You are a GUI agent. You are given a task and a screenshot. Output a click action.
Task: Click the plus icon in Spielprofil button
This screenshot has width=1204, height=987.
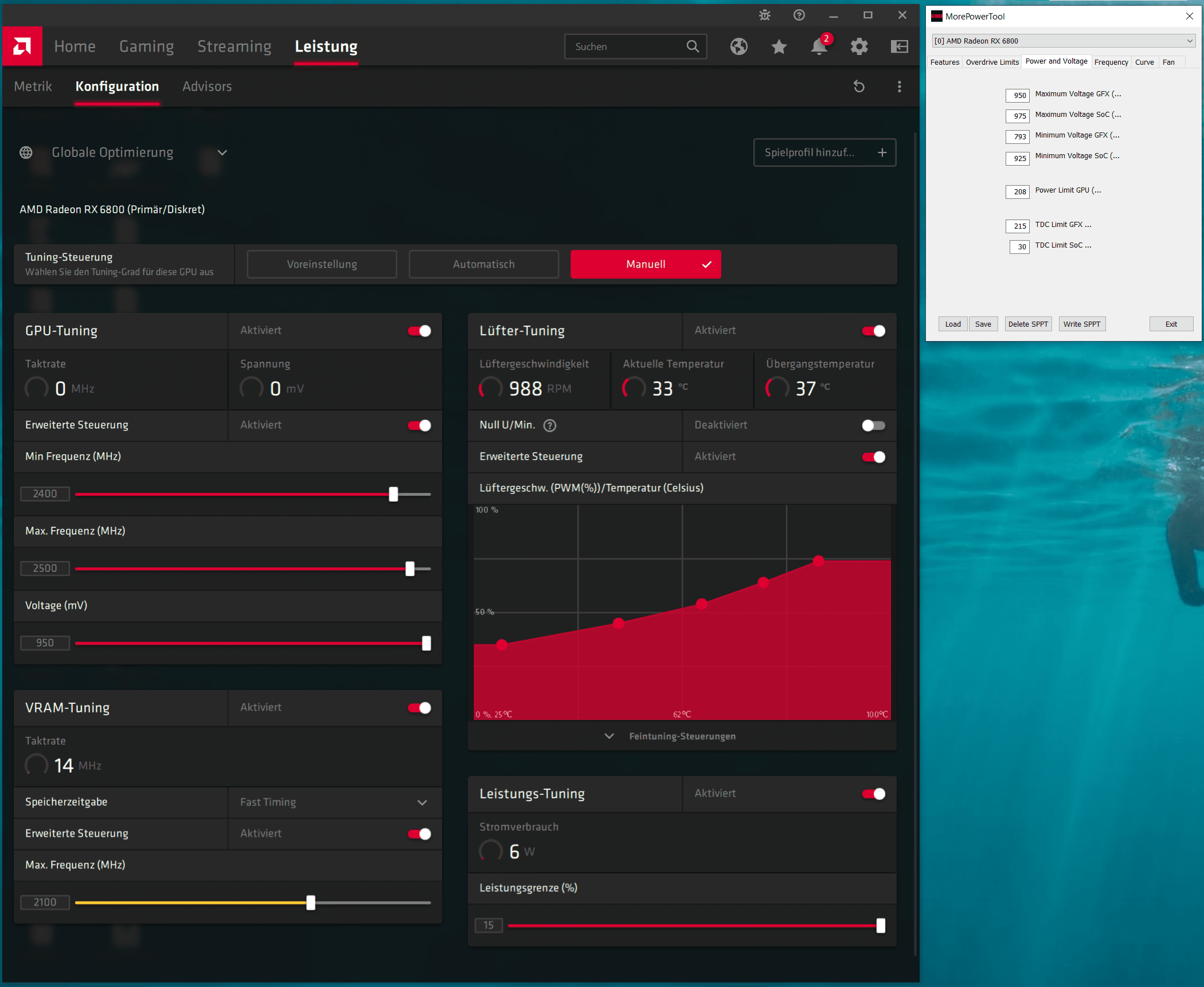[882, 152]
